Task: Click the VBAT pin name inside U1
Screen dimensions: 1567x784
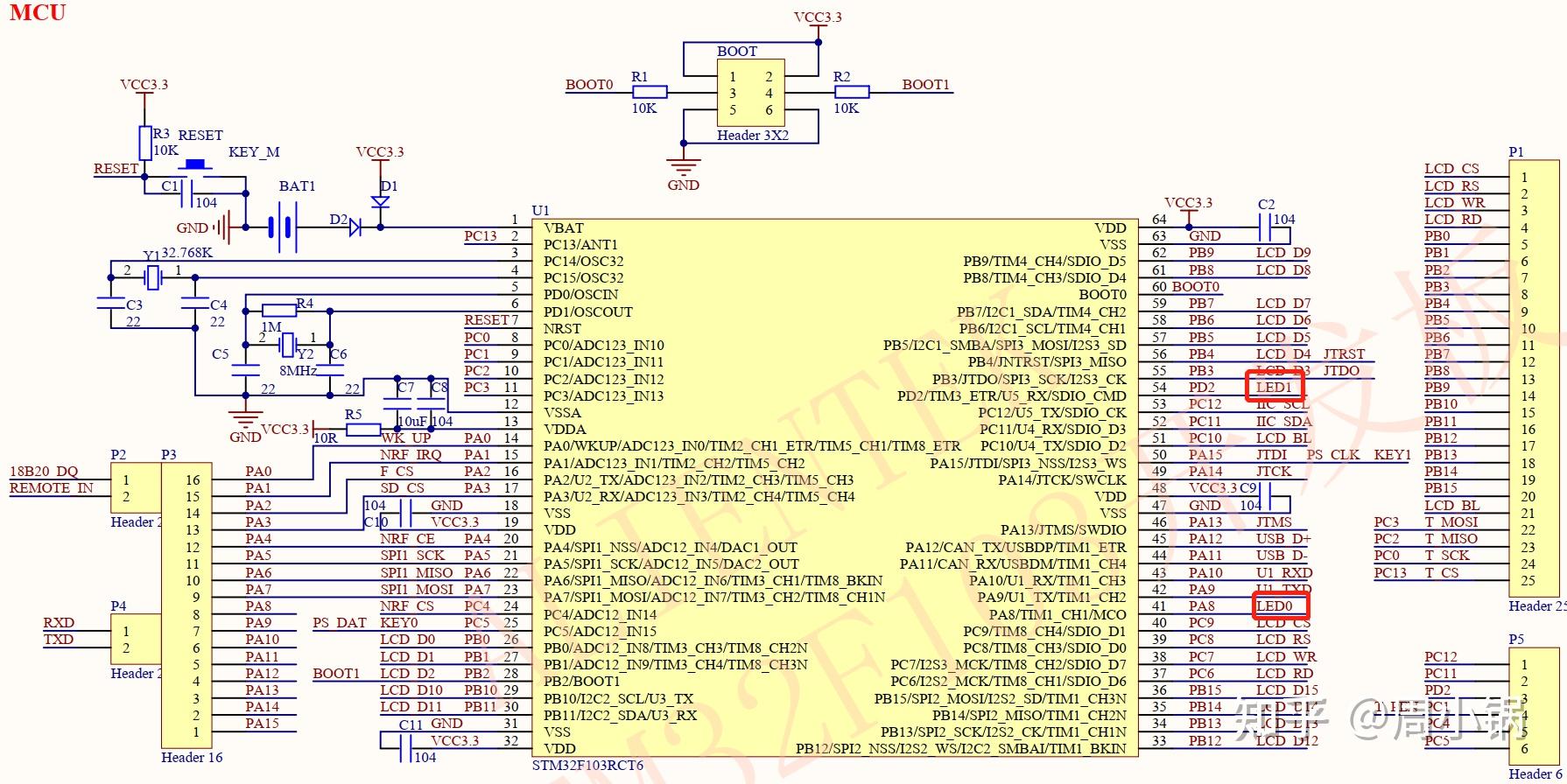Action: 564,228
